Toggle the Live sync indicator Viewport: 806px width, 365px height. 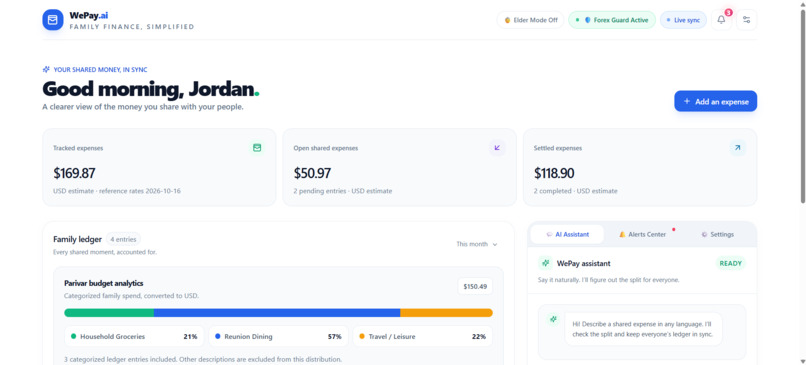click(683, 20)
